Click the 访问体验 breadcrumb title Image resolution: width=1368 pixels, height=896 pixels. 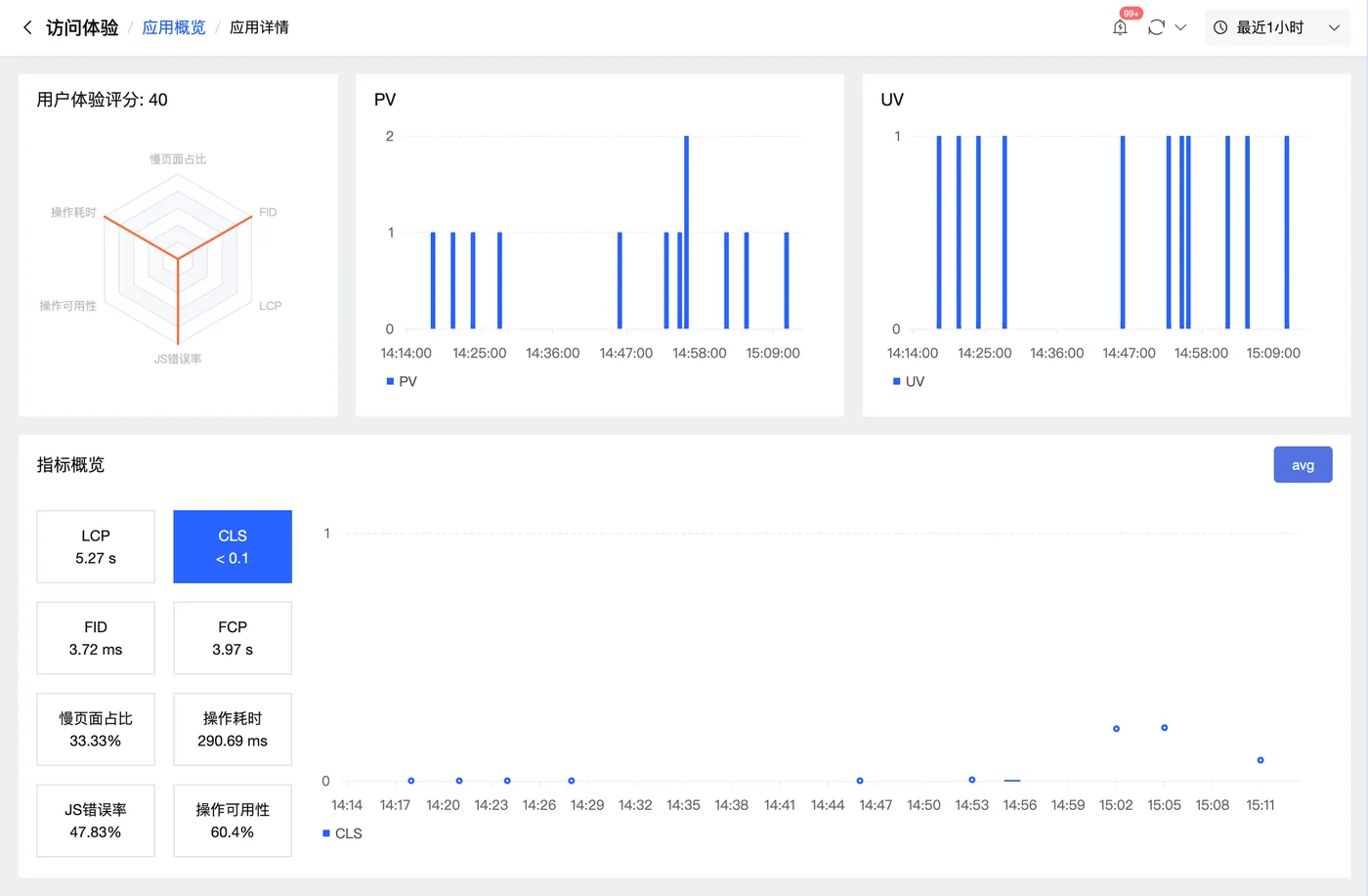(82, 27)
